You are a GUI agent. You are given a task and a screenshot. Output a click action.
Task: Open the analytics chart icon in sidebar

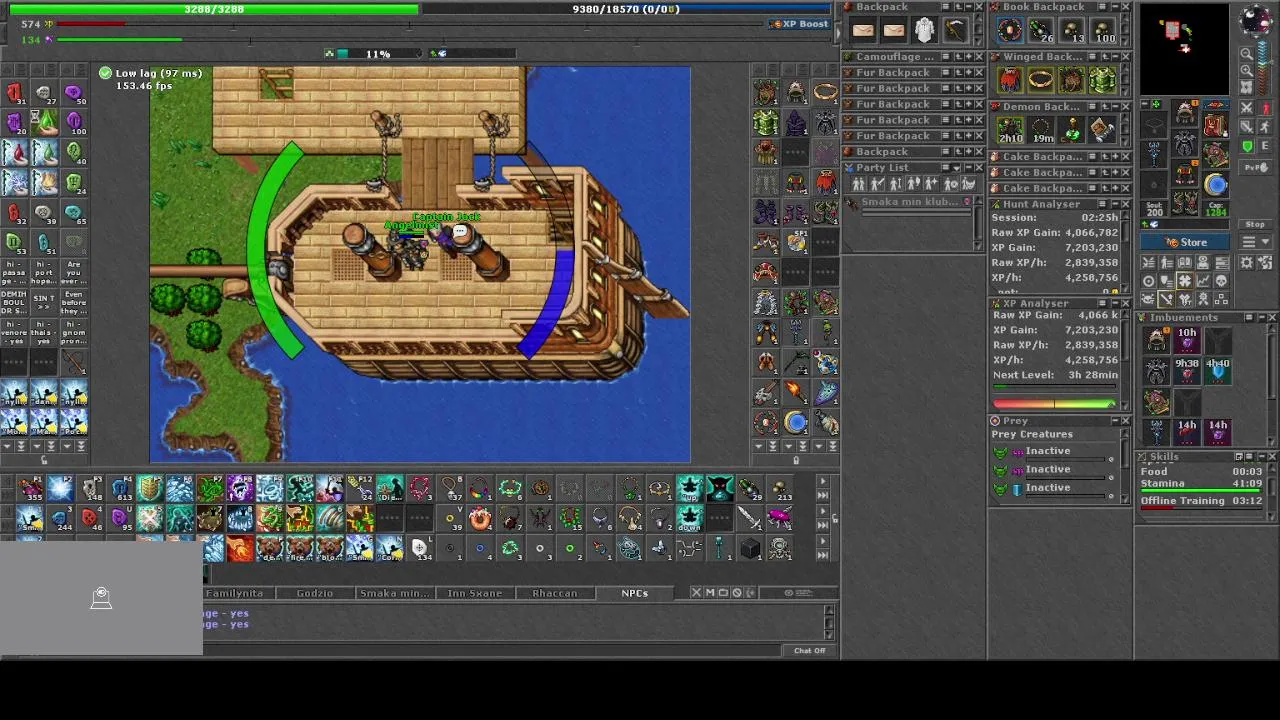[x=1203, y=281]
